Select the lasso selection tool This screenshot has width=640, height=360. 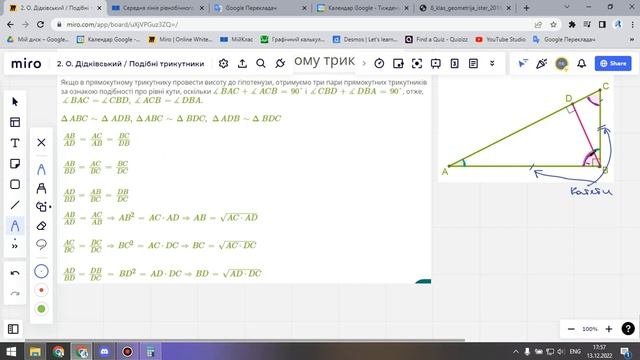coord(41,244)
